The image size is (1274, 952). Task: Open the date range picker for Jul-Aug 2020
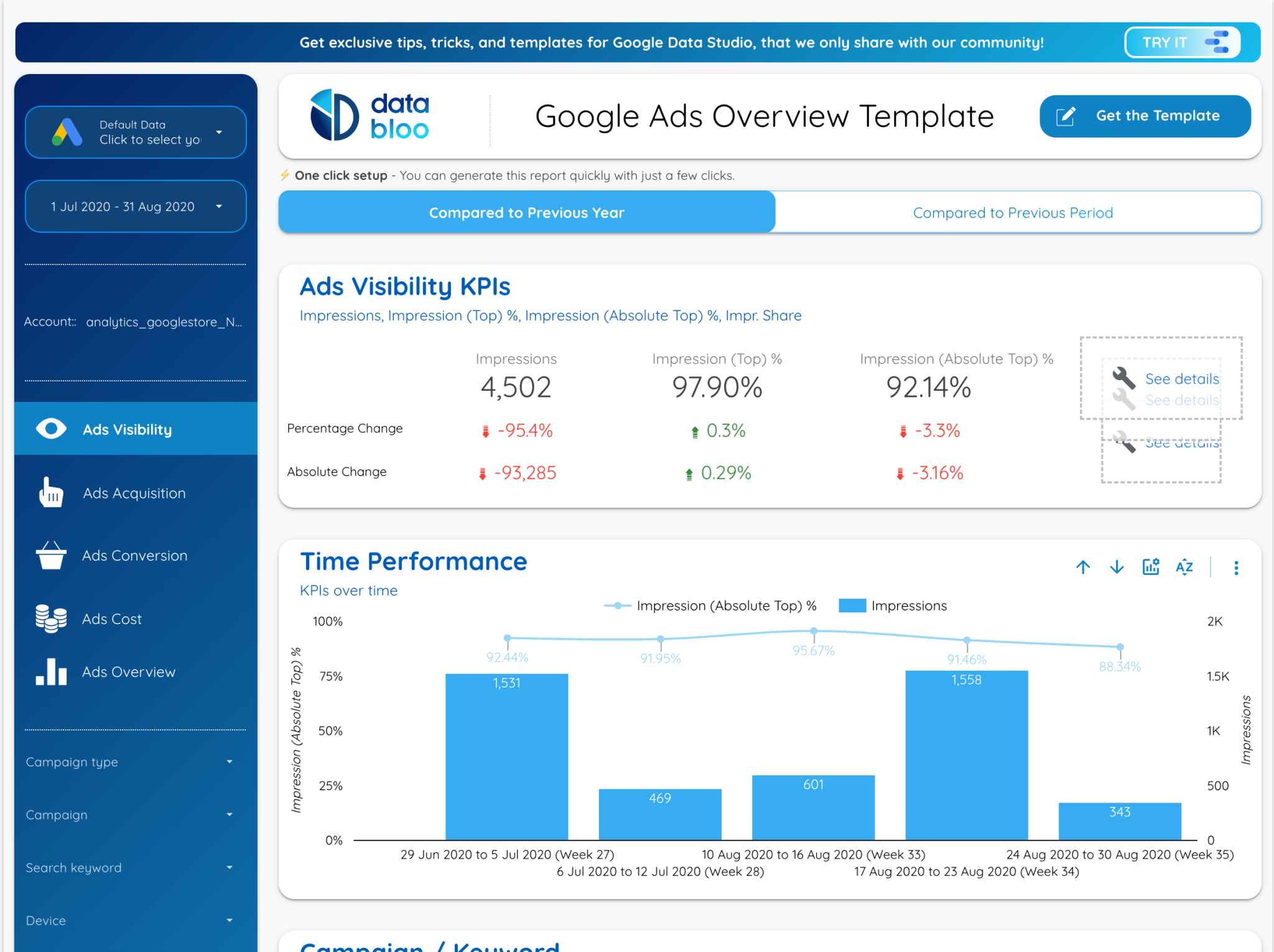(x=135, y=206)
